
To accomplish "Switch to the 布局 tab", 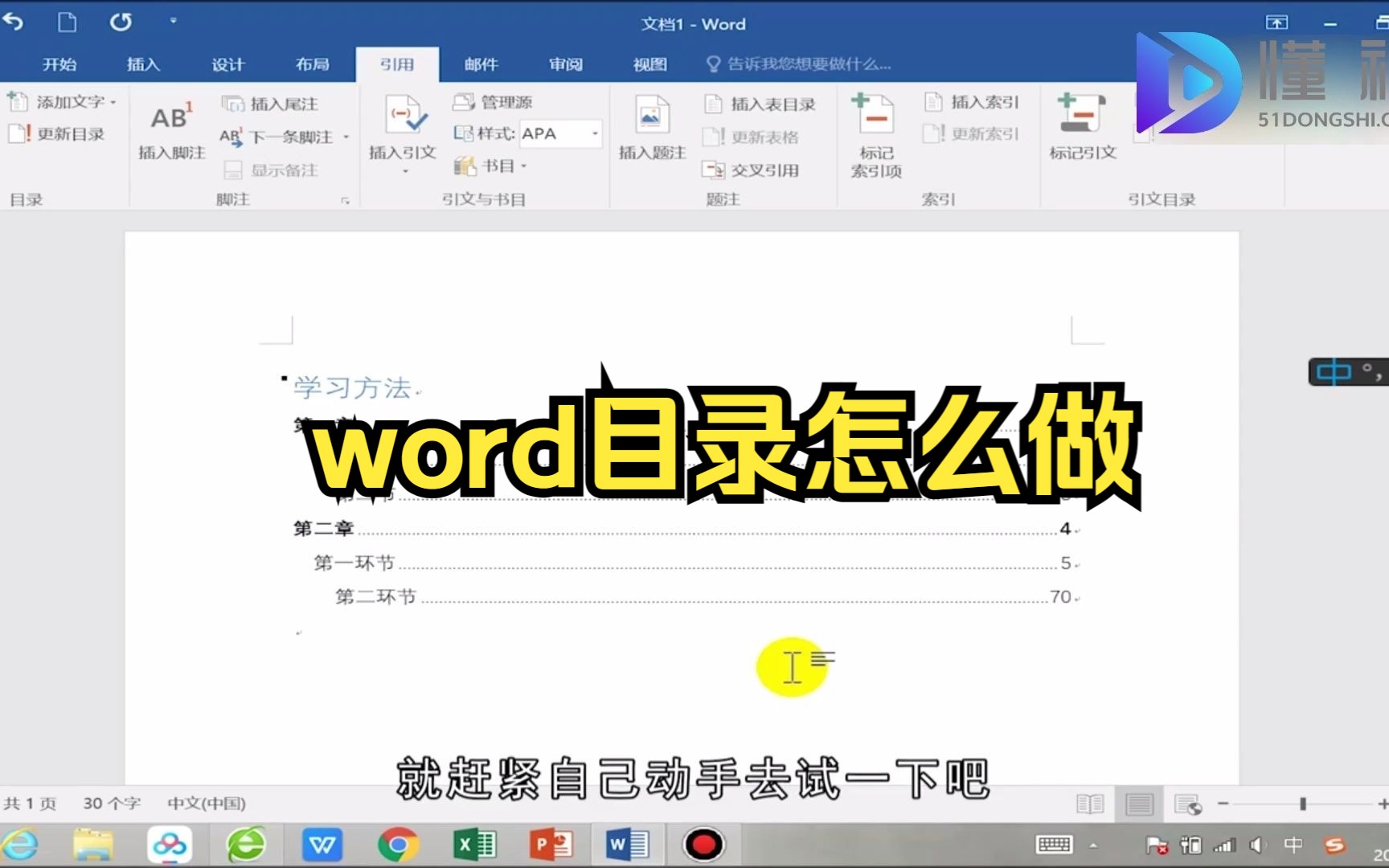I will coord(312,64).
